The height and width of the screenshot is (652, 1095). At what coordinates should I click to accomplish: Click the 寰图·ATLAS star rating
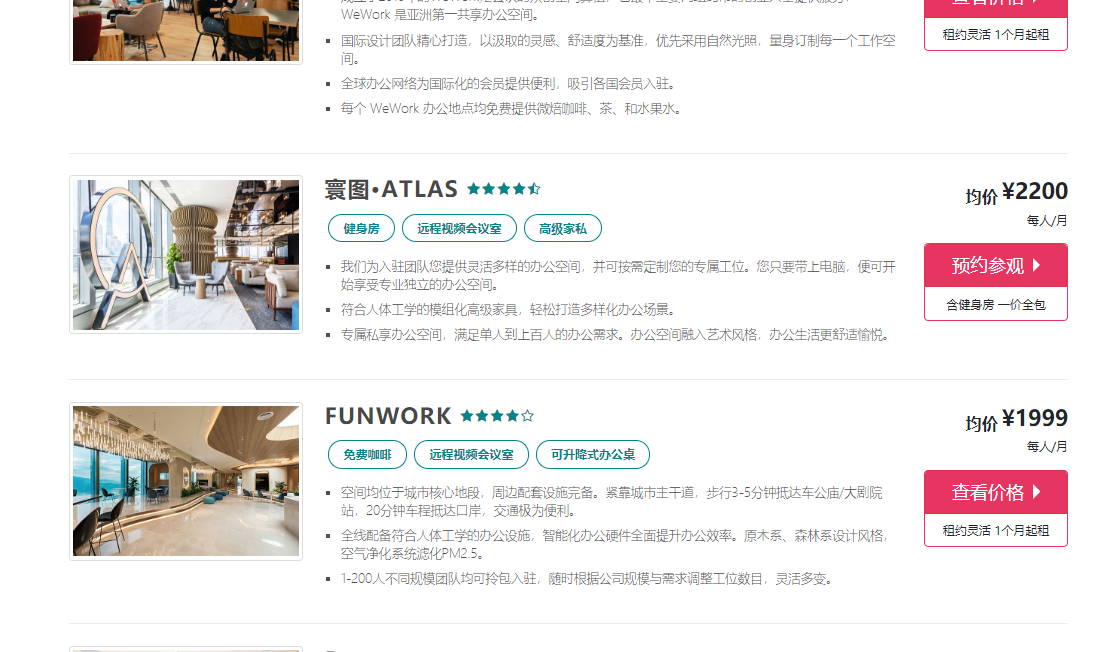[504, 188]
